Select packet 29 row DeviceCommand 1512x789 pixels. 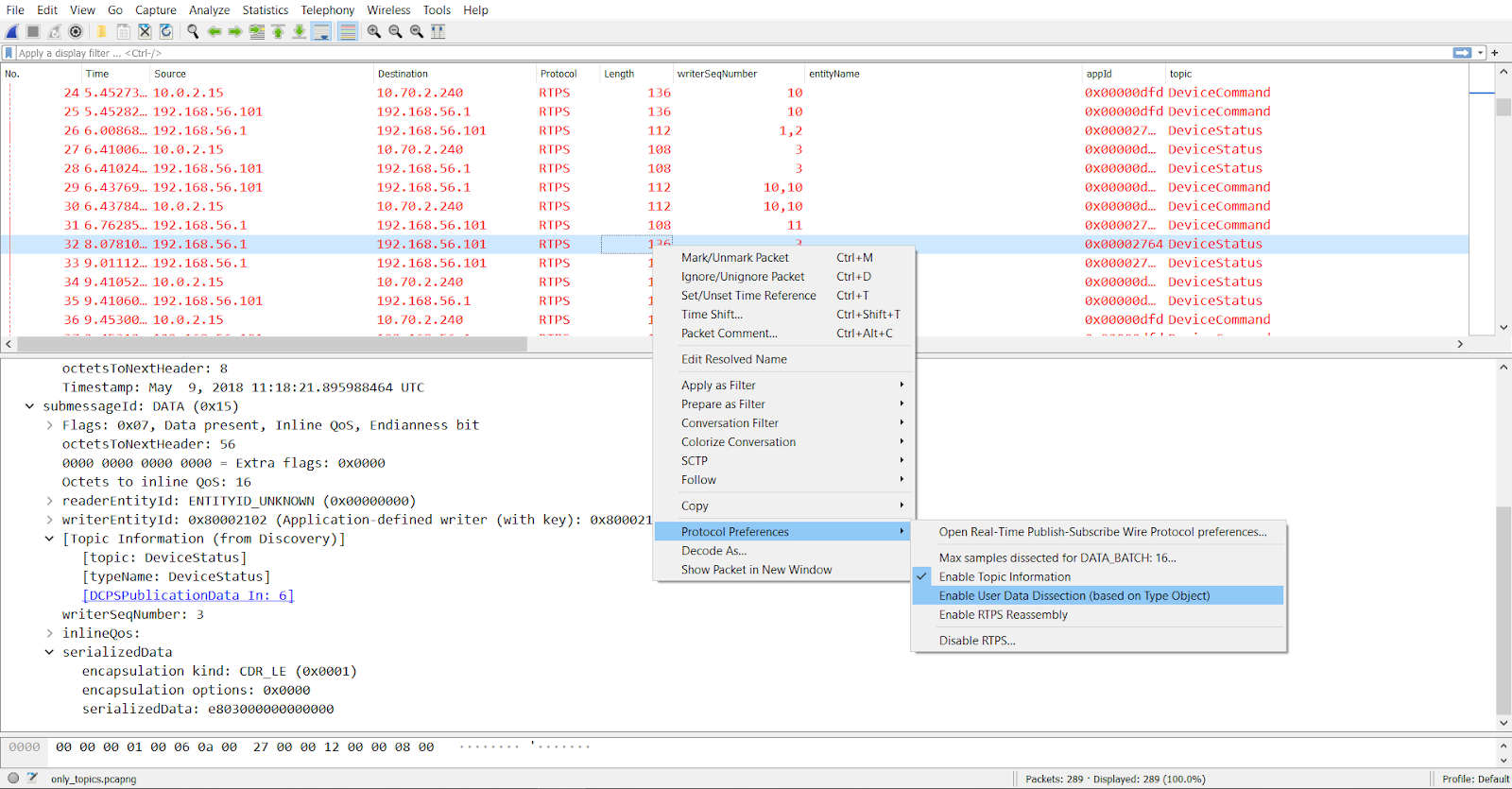(x=734, y=187)
